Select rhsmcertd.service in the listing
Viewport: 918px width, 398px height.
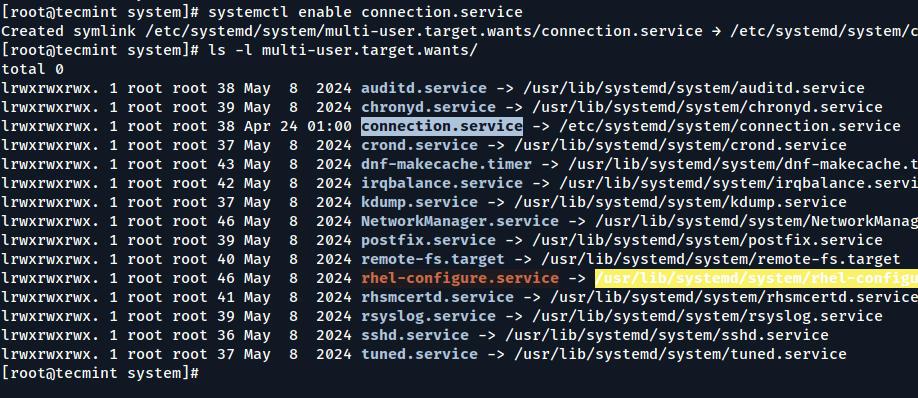point(437,297)
